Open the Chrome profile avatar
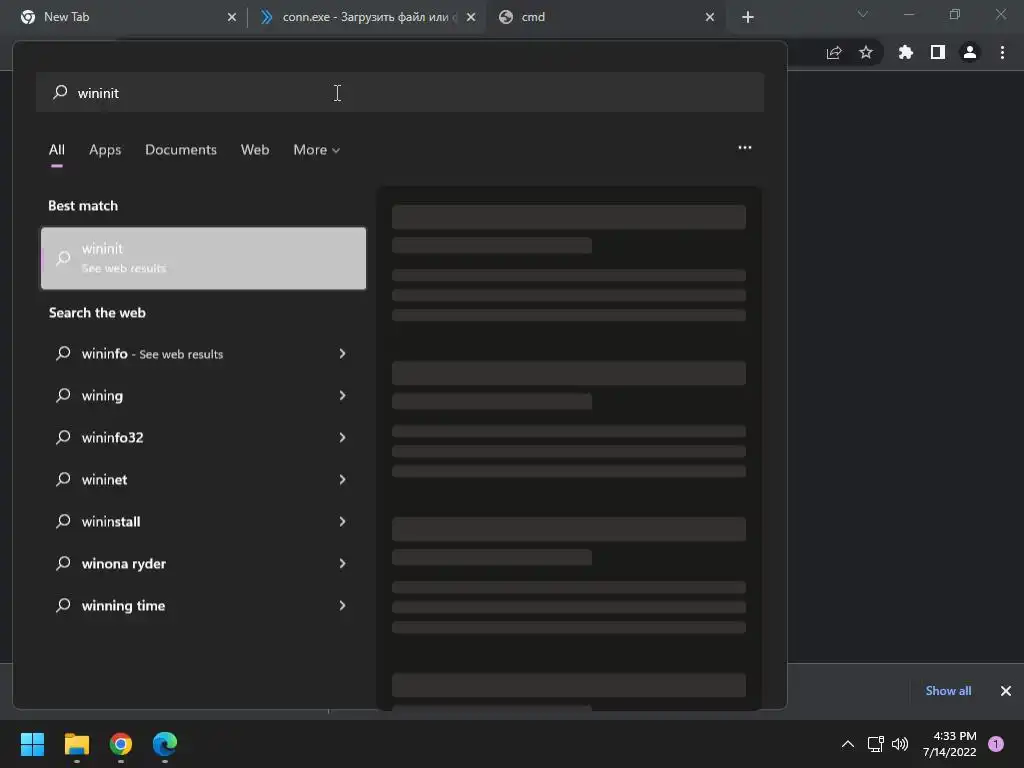Viewport: 1024px width, 768px height. [970, 52]
